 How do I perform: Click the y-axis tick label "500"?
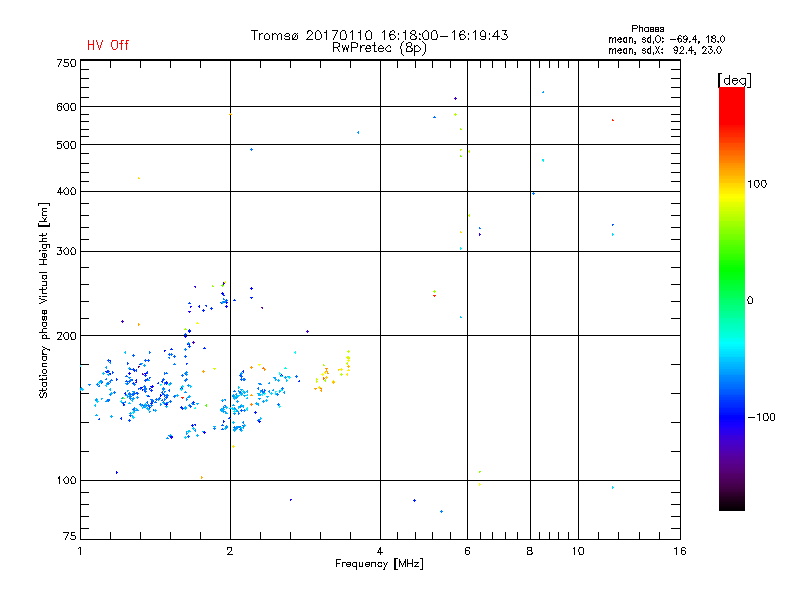click(66, 145)
